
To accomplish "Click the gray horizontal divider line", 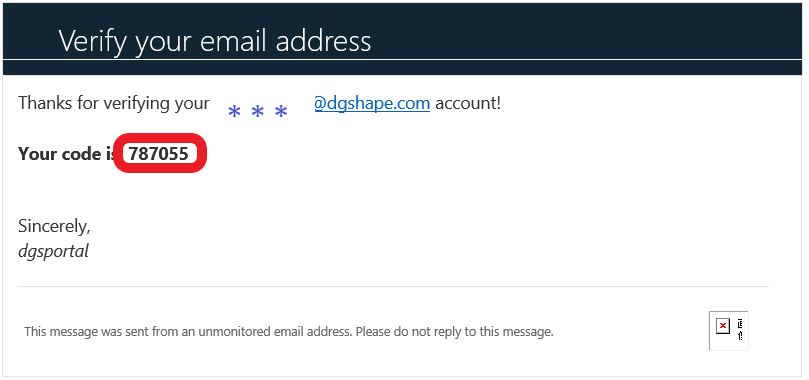I will (393, 286).
